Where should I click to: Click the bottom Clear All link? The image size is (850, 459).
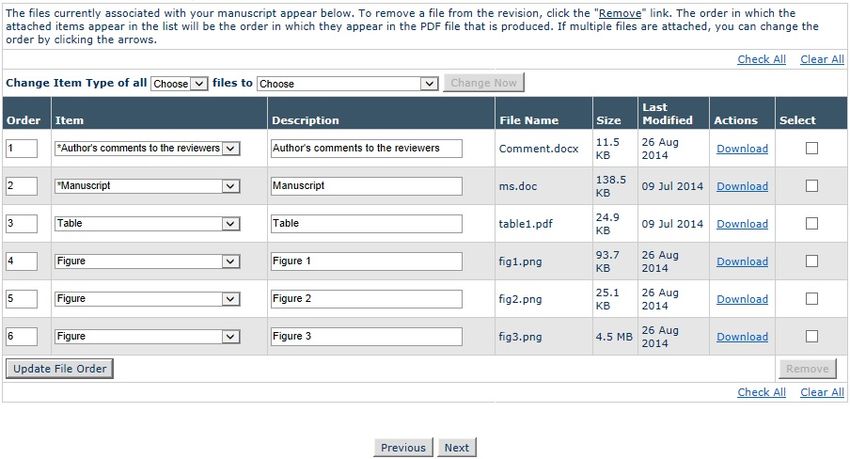click(822, 392)
